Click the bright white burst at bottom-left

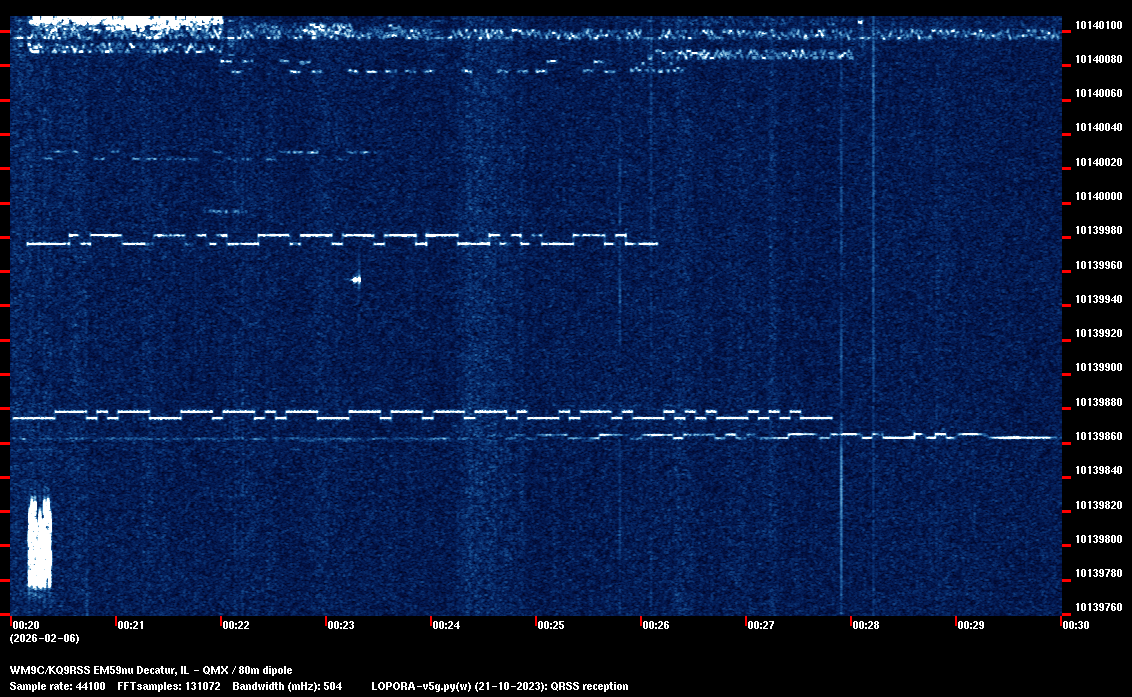point(39,541)
